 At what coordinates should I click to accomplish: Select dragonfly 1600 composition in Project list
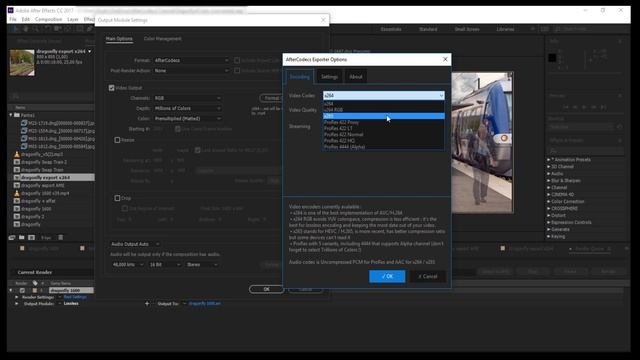tap(36, 209)
